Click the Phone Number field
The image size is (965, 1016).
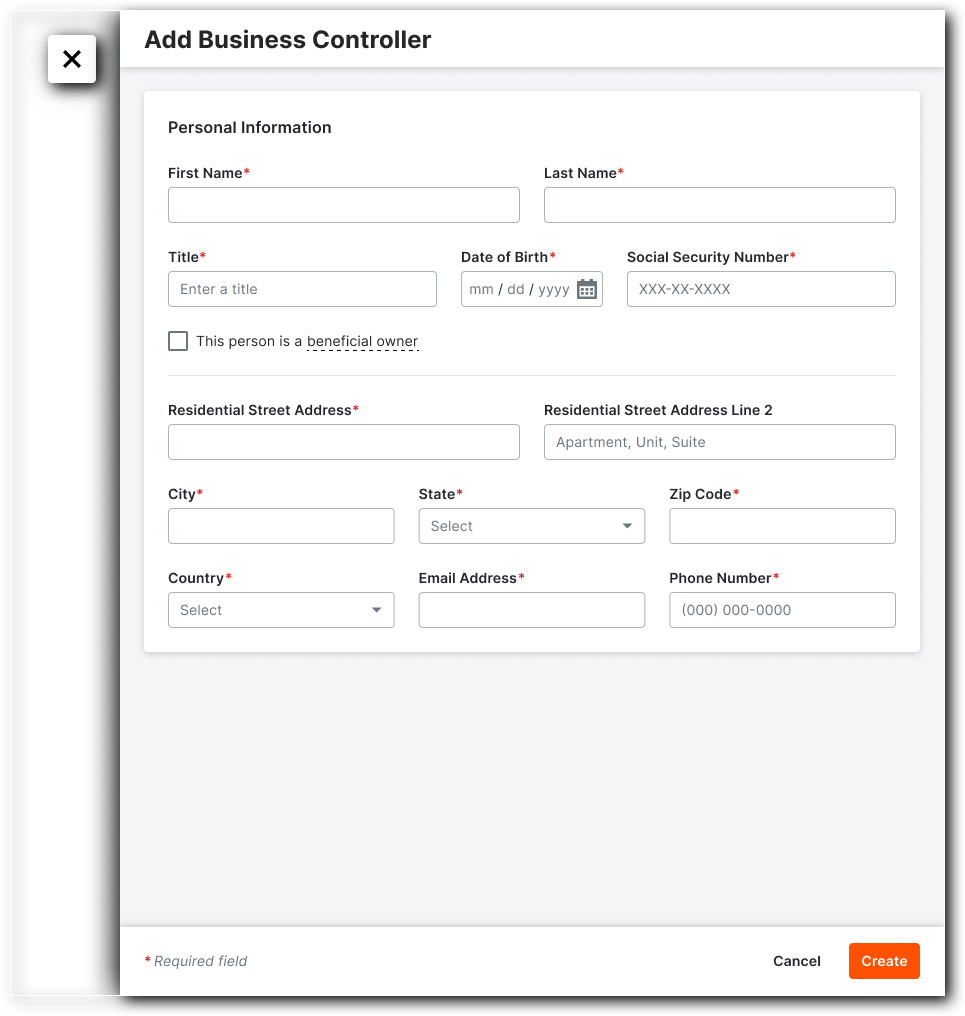pos(782,609)
